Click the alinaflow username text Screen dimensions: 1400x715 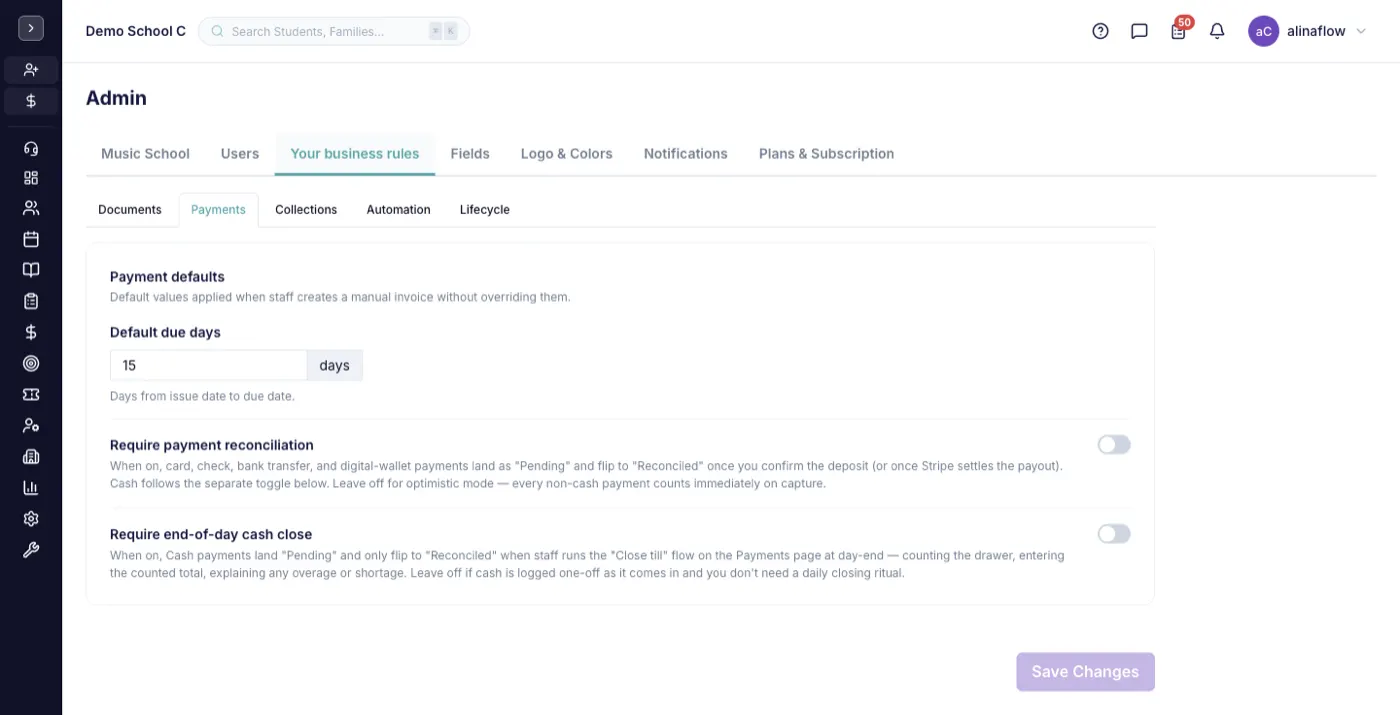click(1316, 31)
